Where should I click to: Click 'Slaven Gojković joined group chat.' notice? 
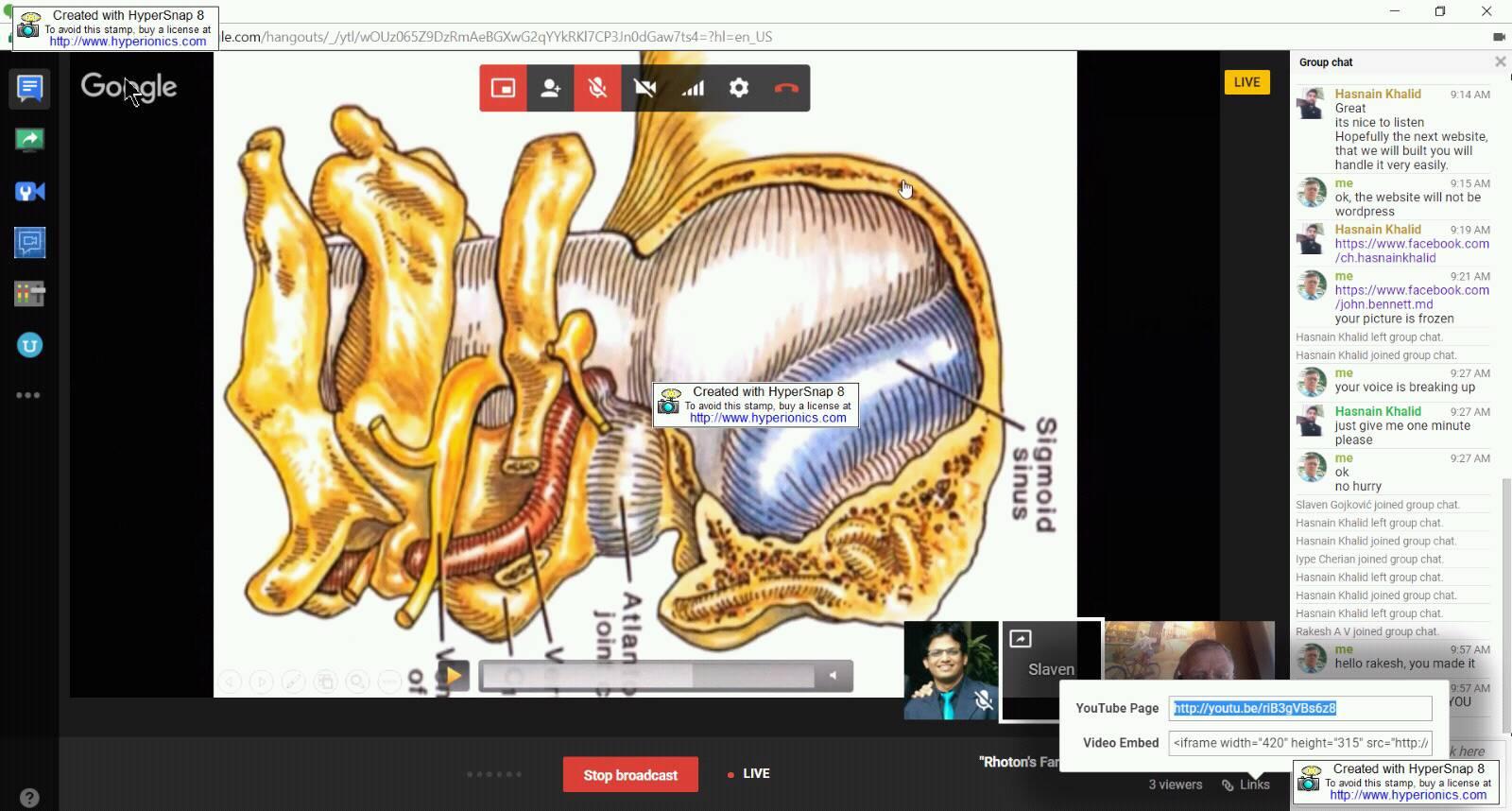[x=1377, y=505]
